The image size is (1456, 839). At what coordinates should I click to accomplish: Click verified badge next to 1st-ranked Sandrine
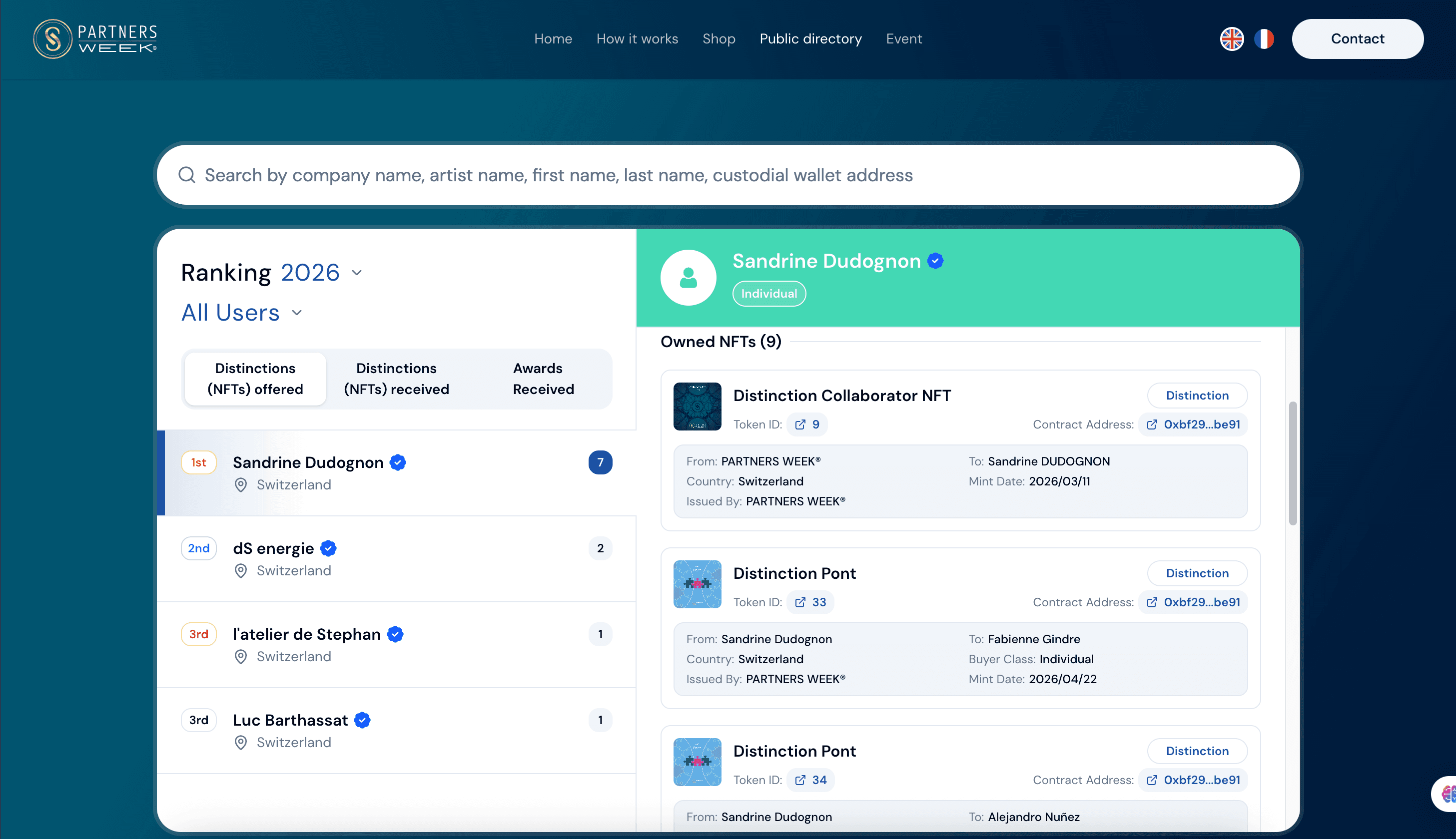pyautogui.click(x=398, y=462)
